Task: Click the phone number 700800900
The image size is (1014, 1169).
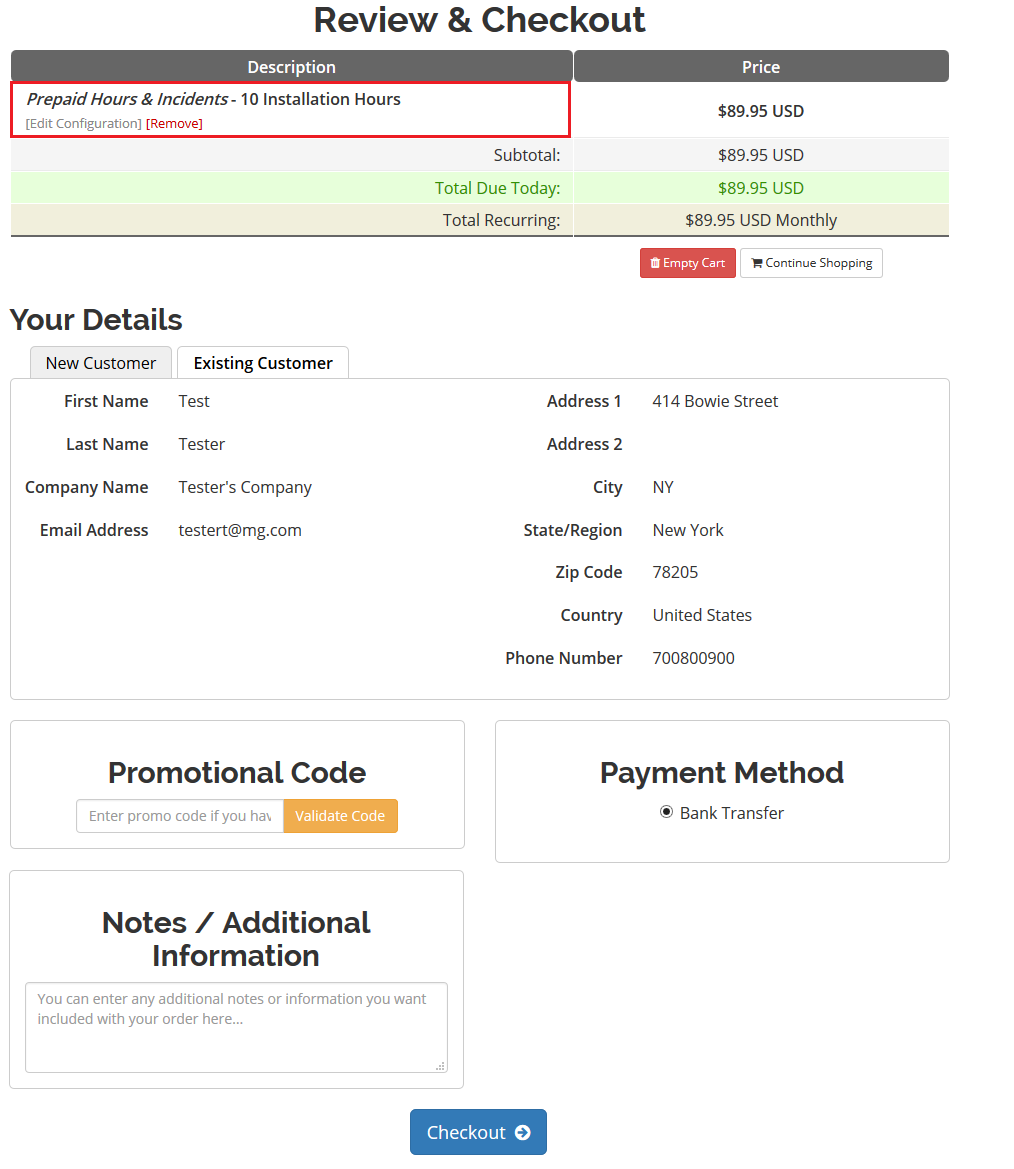Action: tap(693, 658)
